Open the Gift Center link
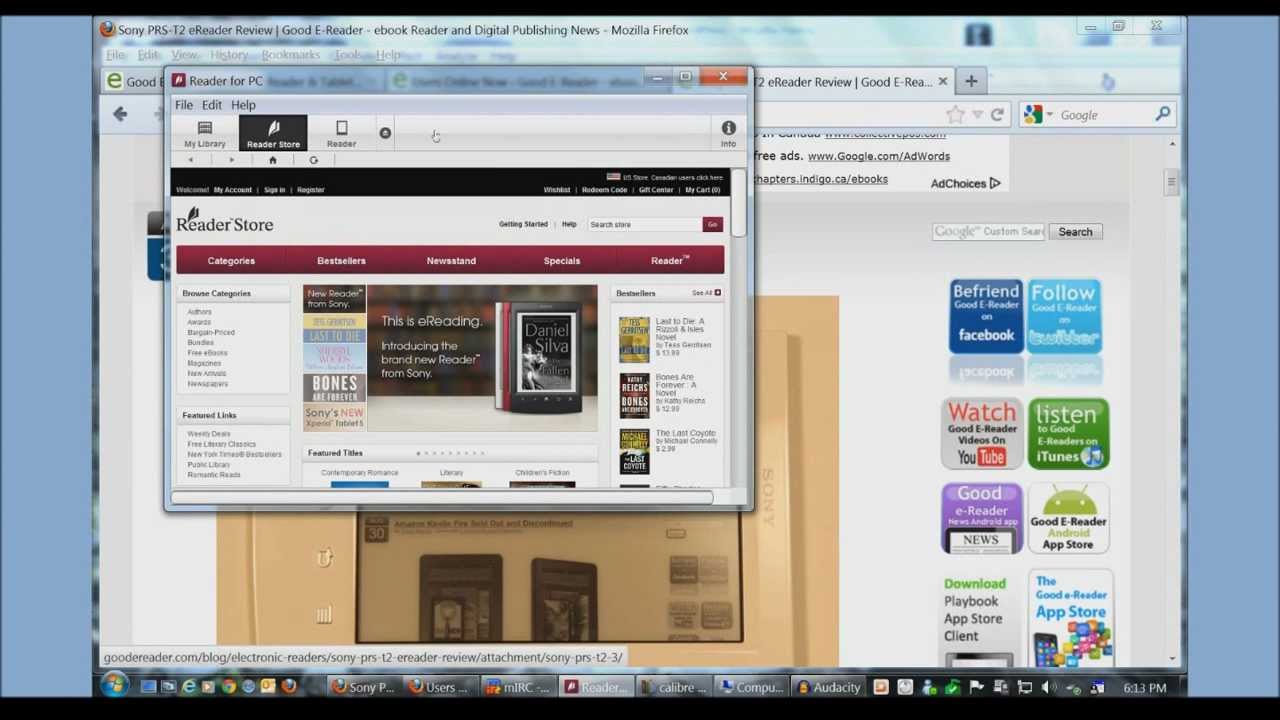The width and height of the screenshot is (1280, 720). pos(656,190)
